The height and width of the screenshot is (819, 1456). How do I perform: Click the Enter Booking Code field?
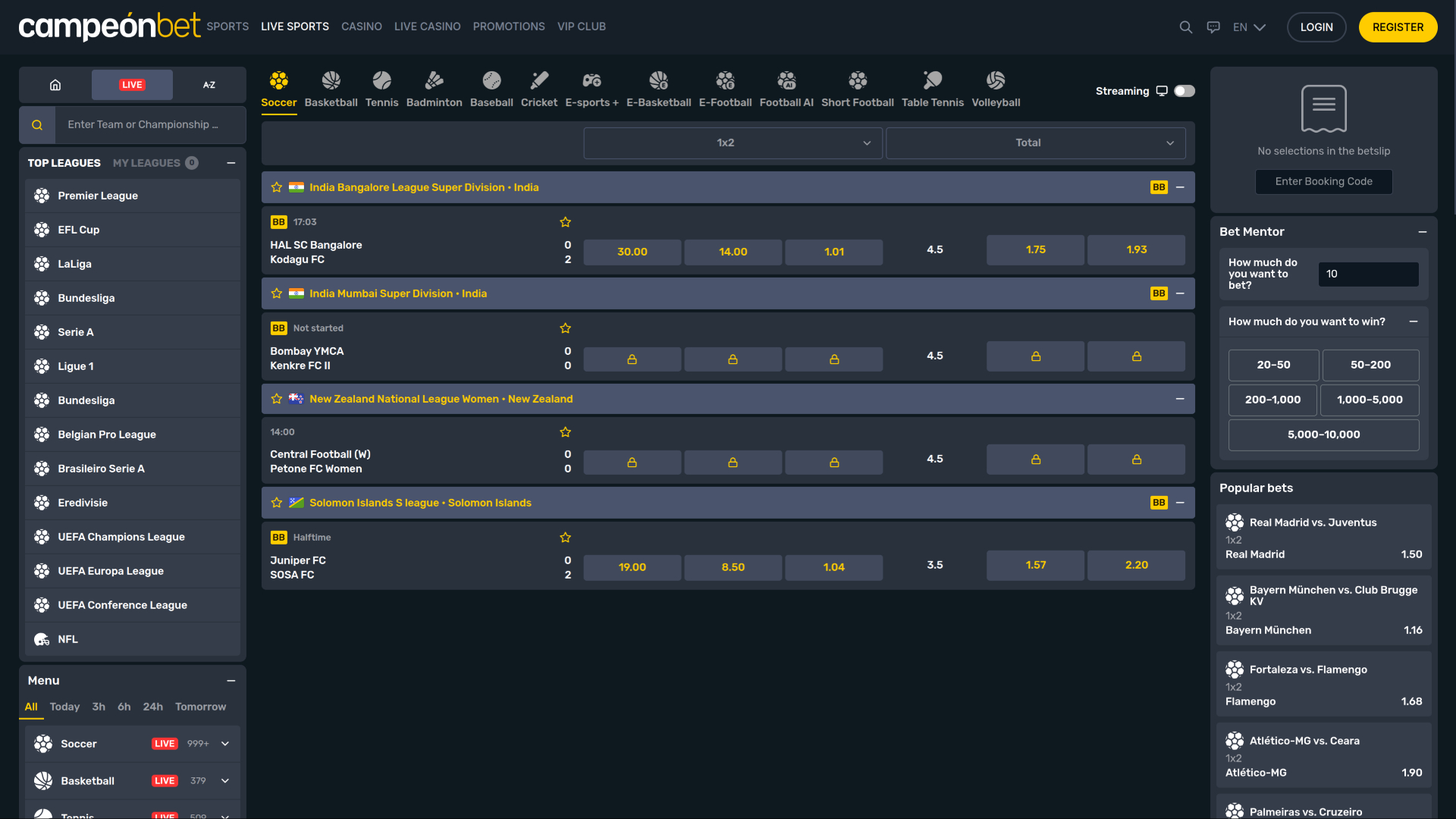[1323, 181]
